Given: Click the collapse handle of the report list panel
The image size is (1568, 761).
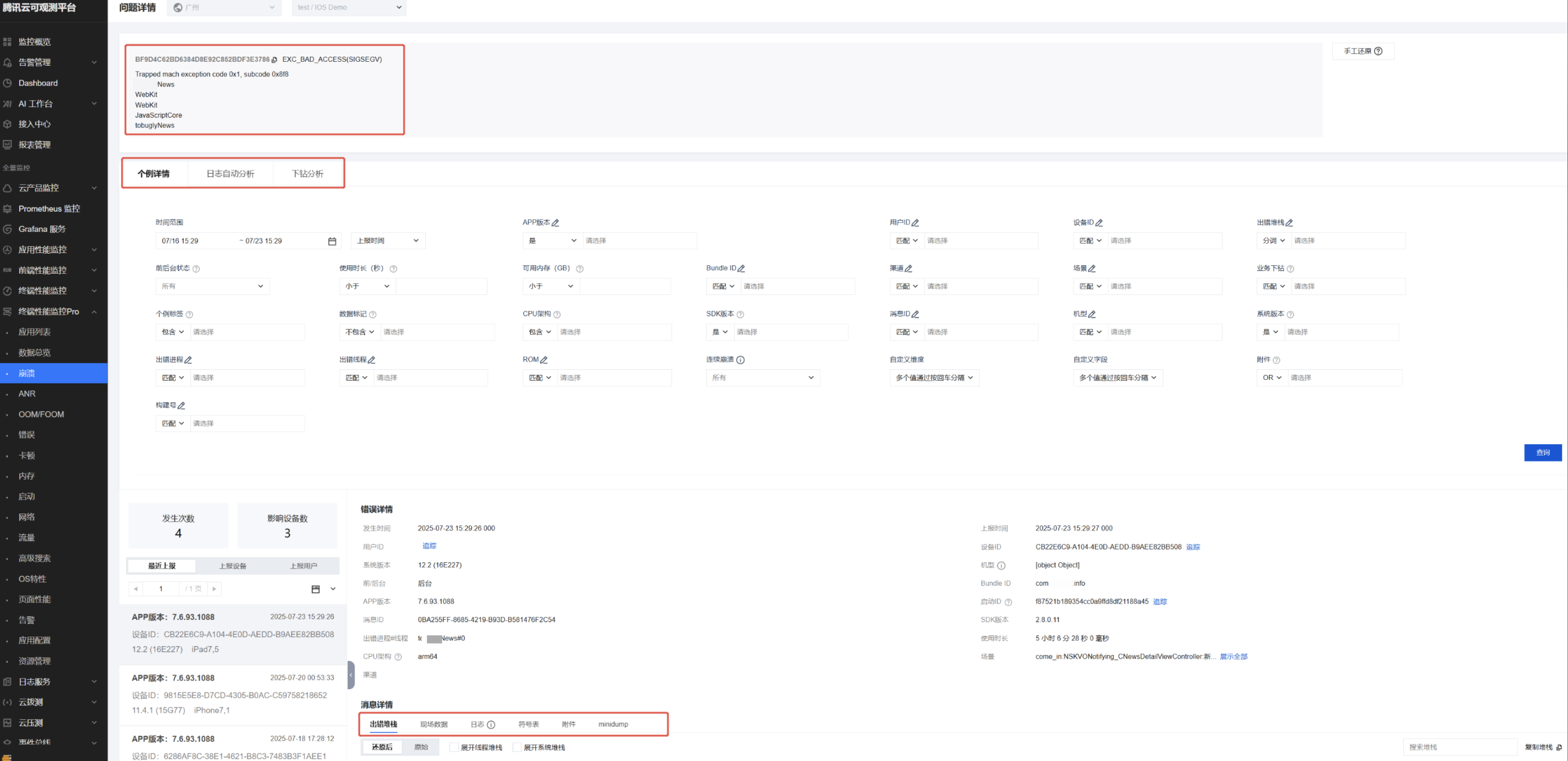Looking at the screenshot, I should click(x=351, y=674).
